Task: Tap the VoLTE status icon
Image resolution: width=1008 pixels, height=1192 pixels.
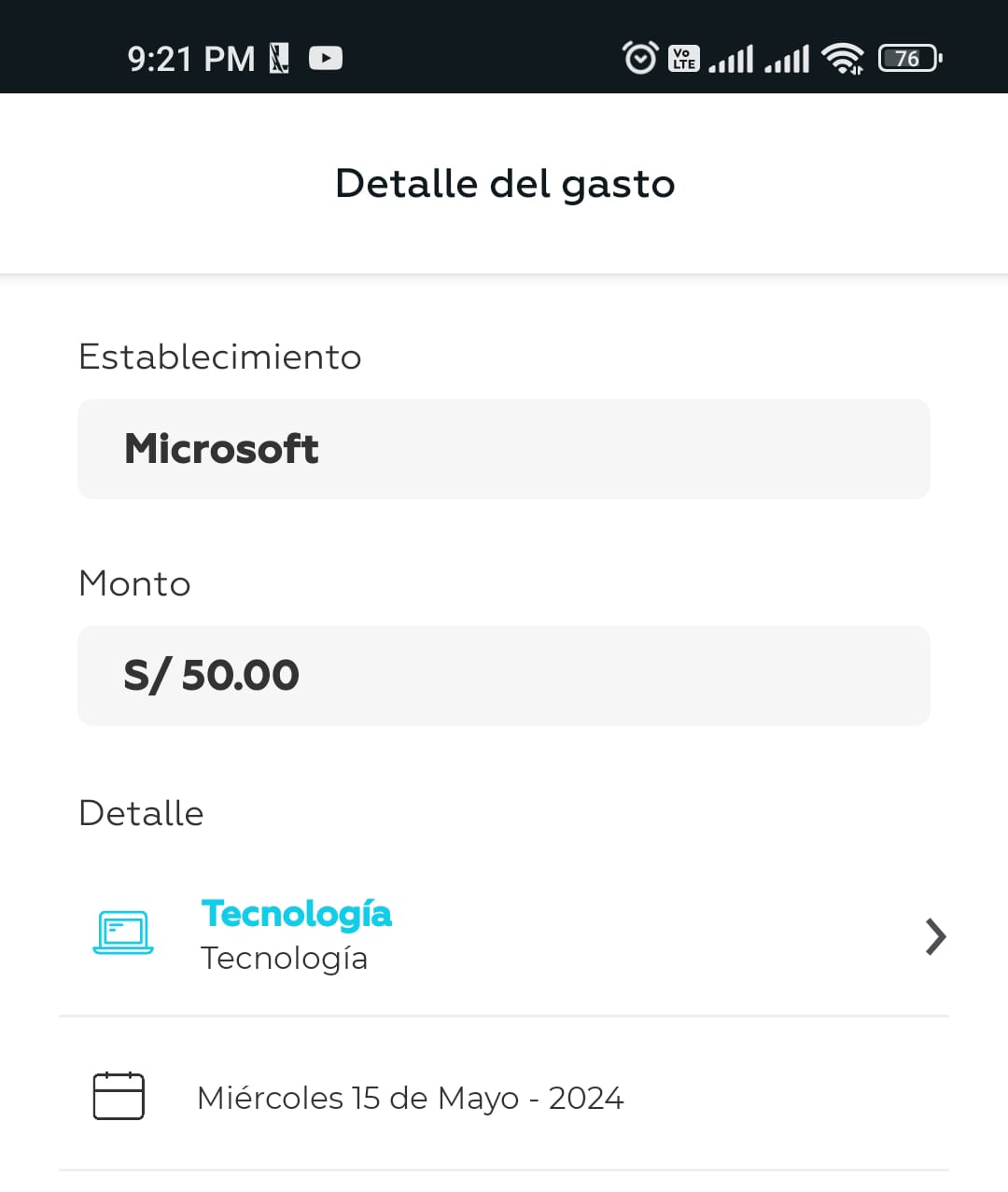Action: 684,59
